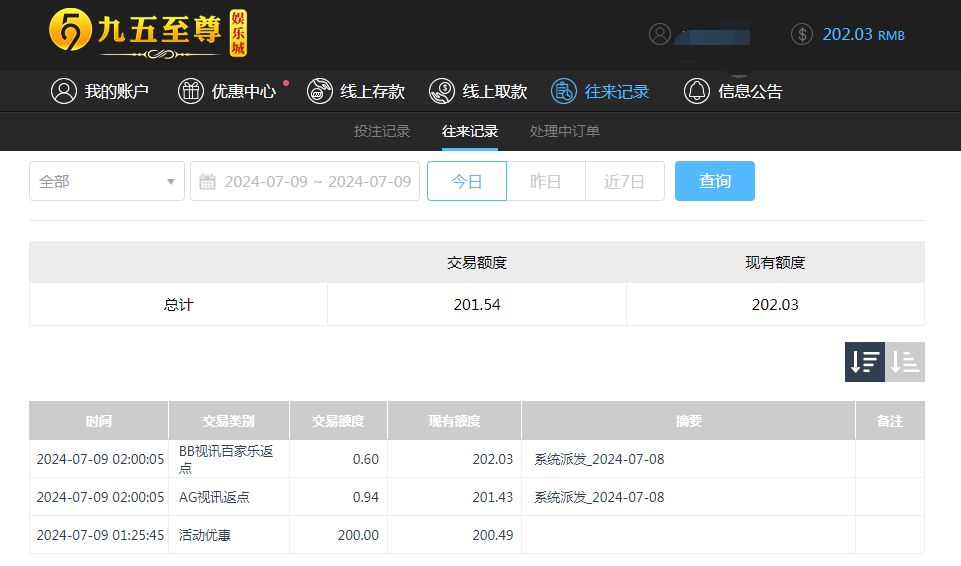Open the date range picker field
Viewport: 961px width, 566px height.
click(x=305, y=181)
